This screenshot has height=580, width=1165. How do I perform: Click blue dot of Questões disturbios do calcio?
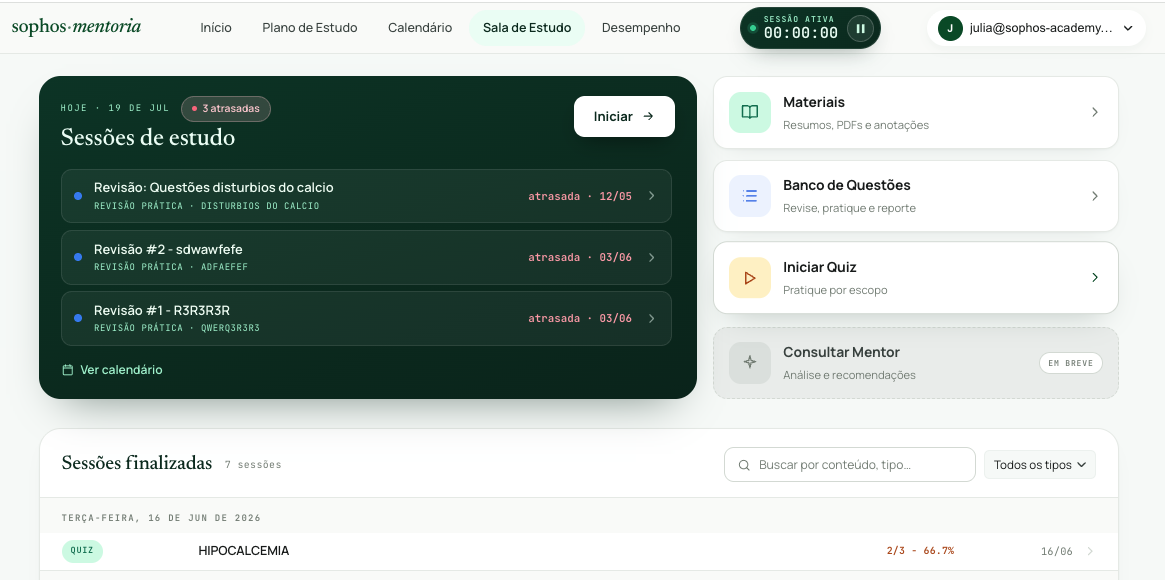click(78, 196)
